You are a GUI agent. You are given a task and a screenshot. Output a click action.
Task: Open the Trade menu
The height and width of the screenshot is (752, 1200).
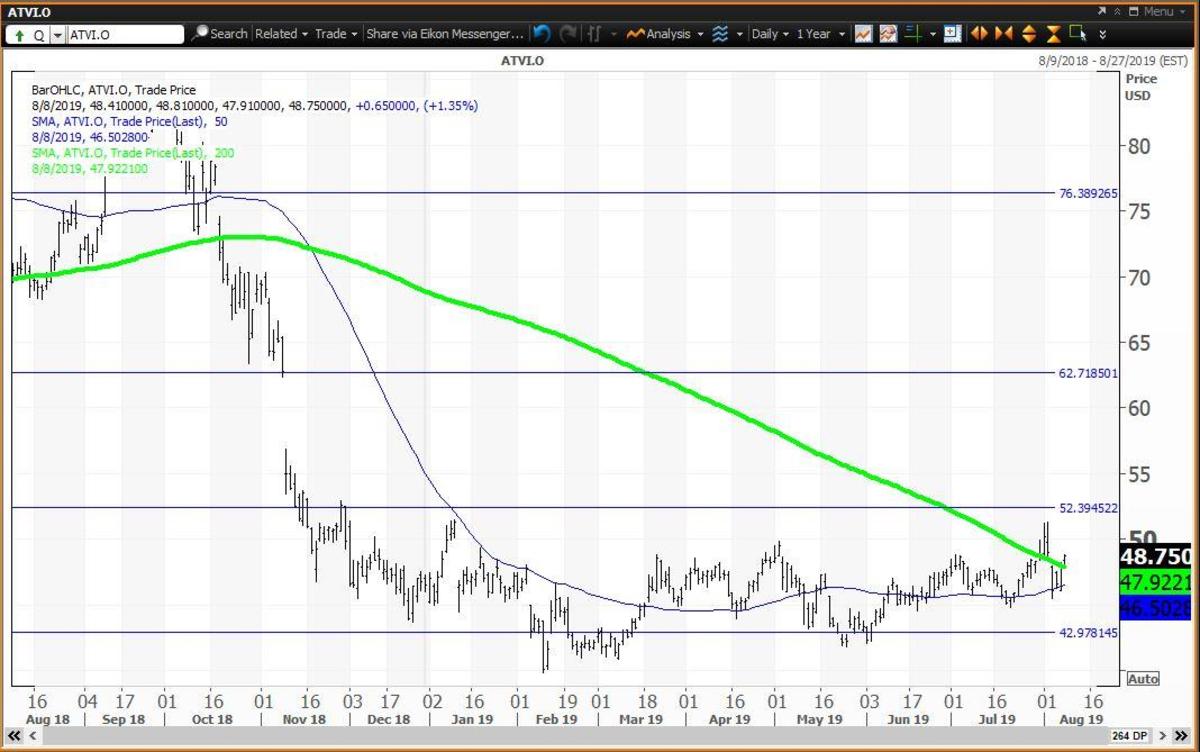click(x=336, y=34)
